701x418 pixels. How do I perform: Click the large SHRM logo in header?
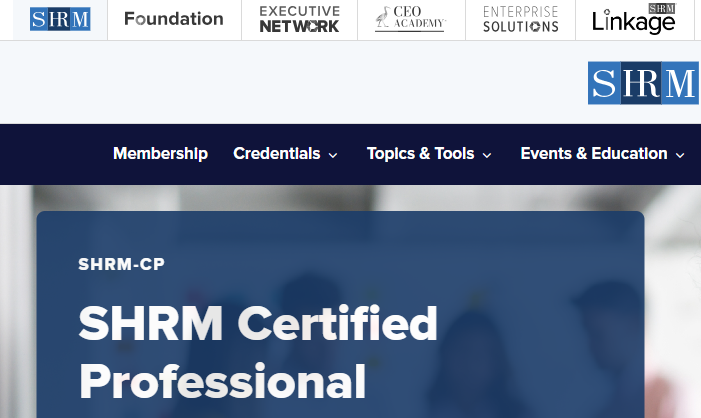click(x=643, y=83)
